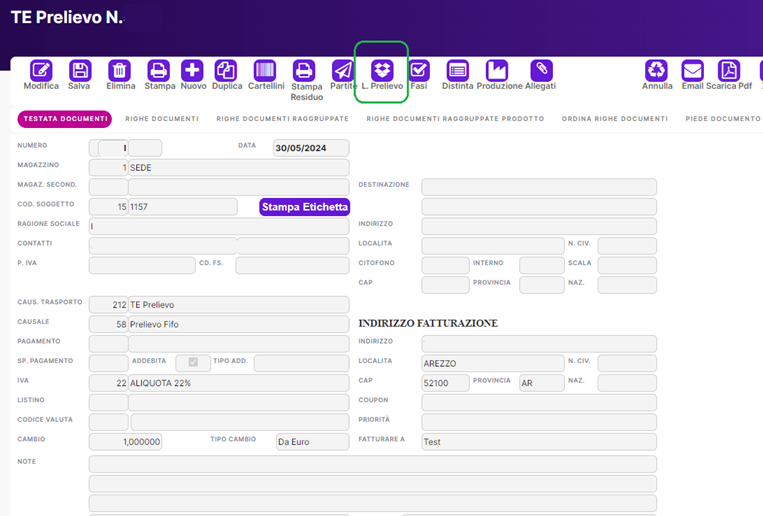The image size is (763, 516).
Task: Switch to Righe Documenti tab
Action: pos(161,119)
